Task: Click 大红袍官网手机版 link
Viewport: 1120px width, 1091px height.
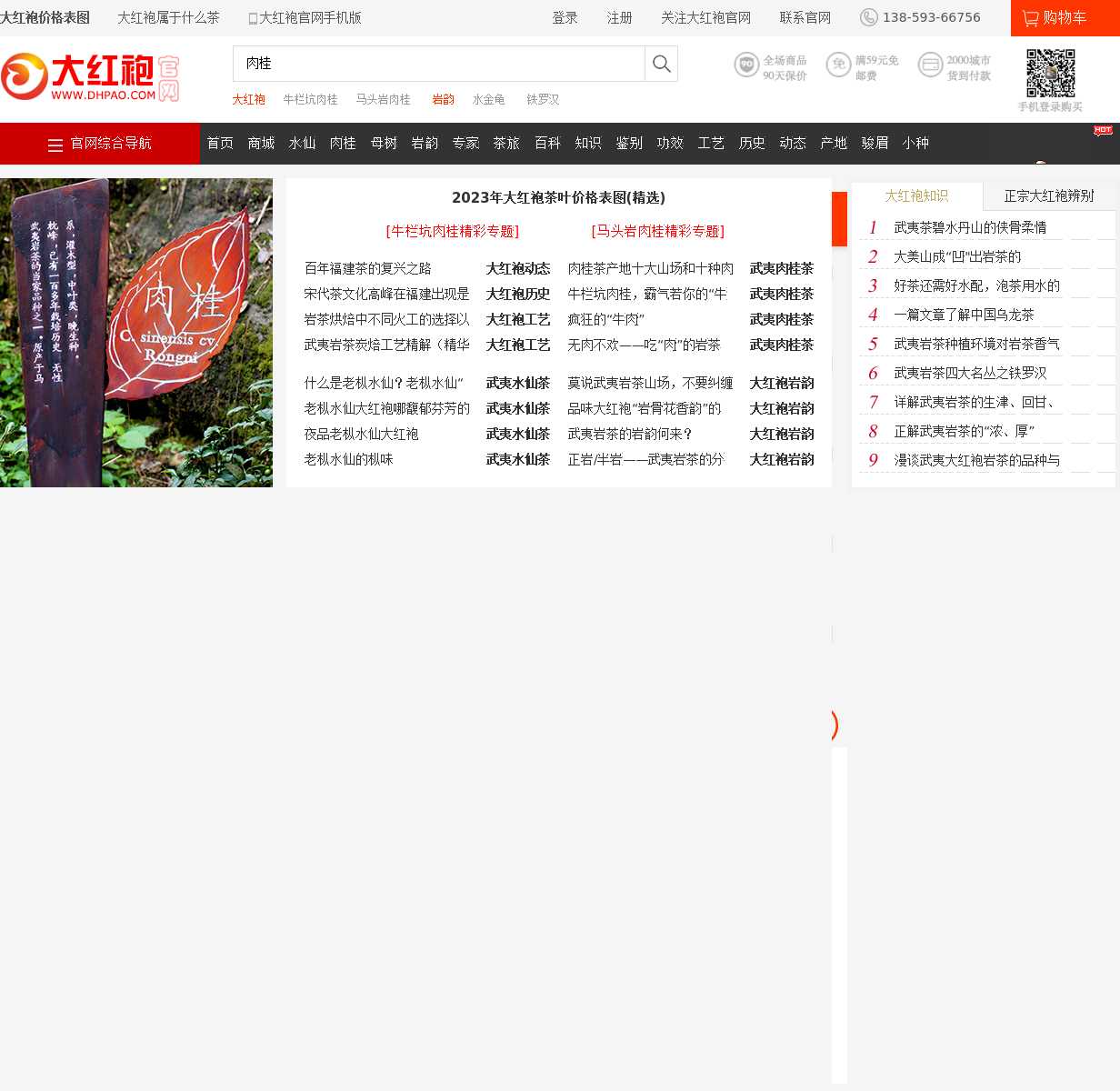Action: [x=310, y=18]
